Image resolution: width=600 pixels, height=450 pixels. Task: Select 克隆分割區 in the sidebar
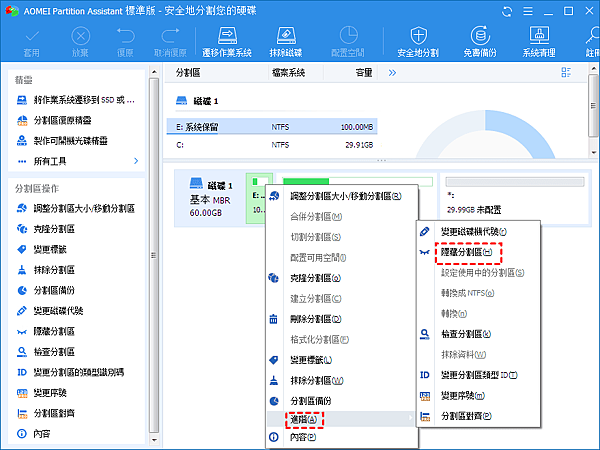pyautogui.click(x=46, y=229)
